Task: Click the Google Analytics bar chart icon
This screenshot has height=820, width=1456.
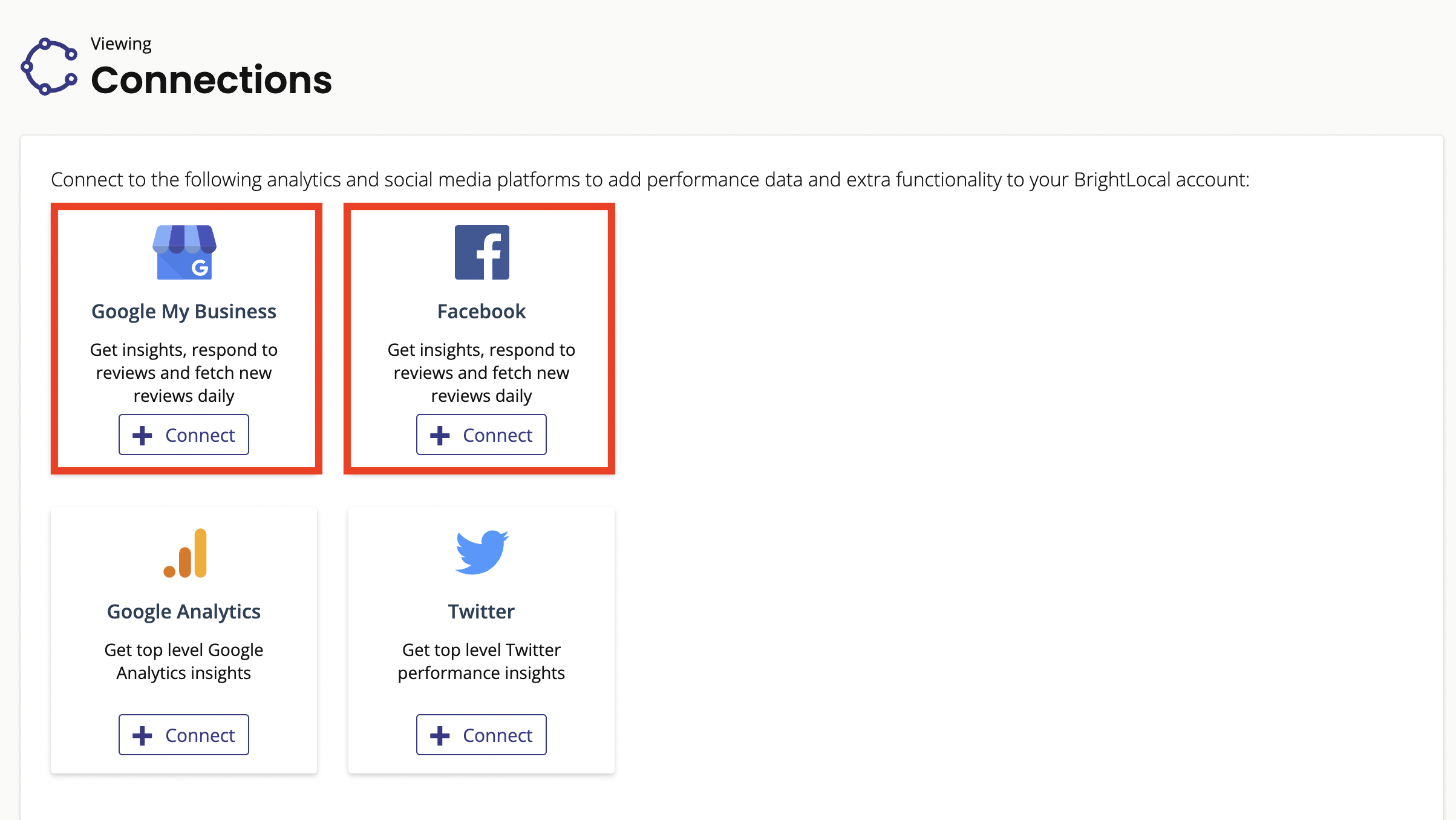Action: 185,553
